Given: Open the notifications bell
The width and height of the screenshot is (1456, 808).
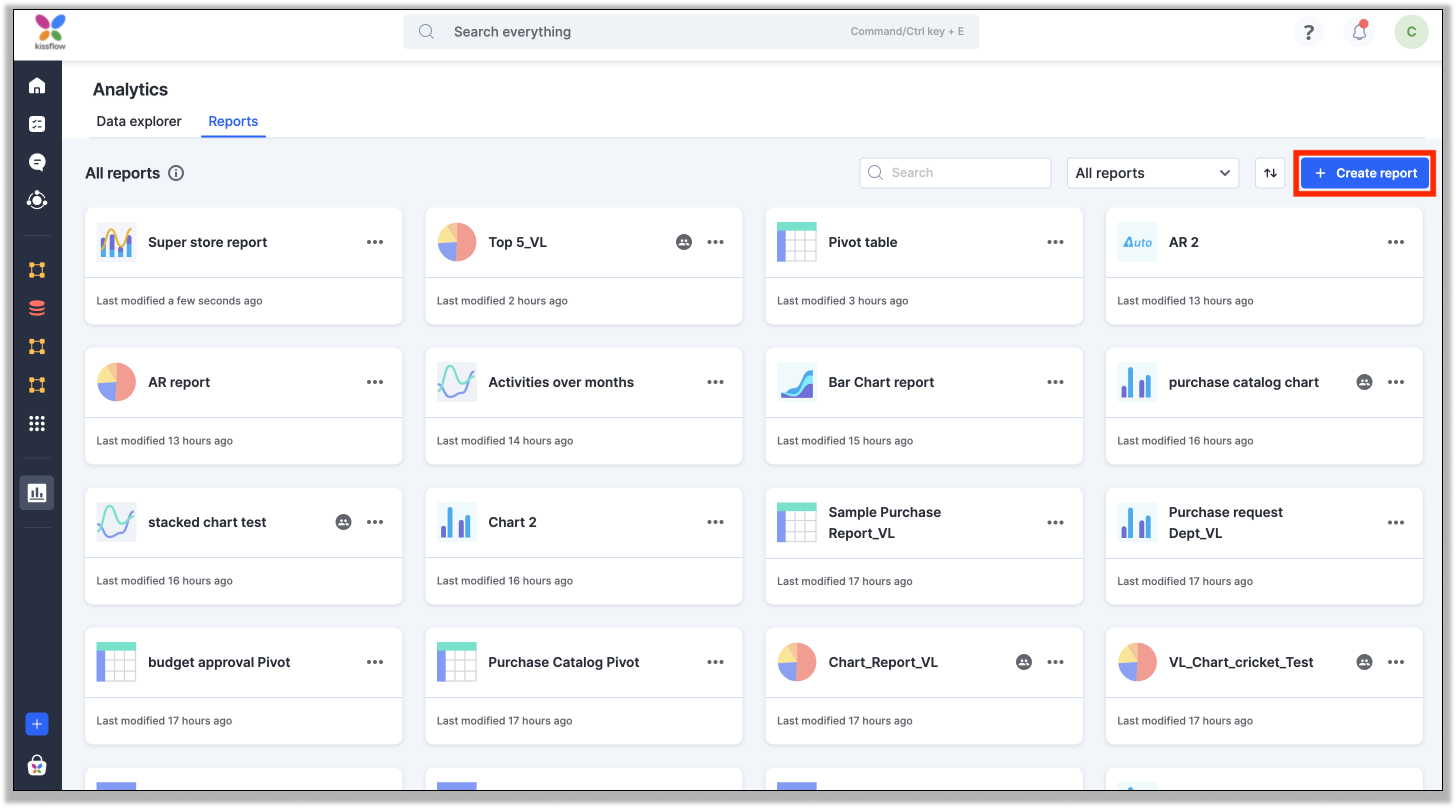Looking at the screenshot, I should click(1360, 32).
